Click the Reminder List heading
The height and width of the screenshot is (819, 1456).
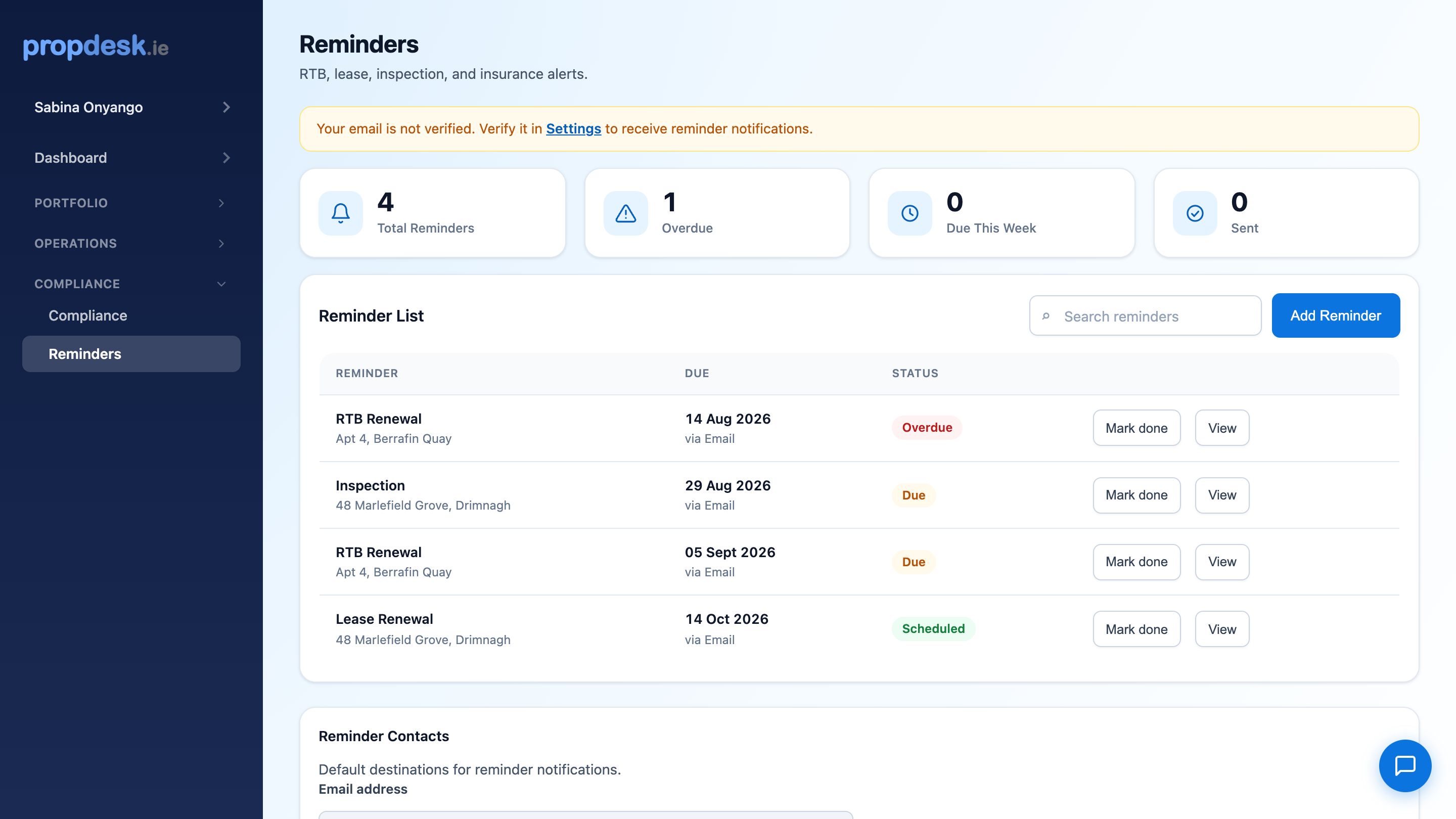[x=372, y=316]
